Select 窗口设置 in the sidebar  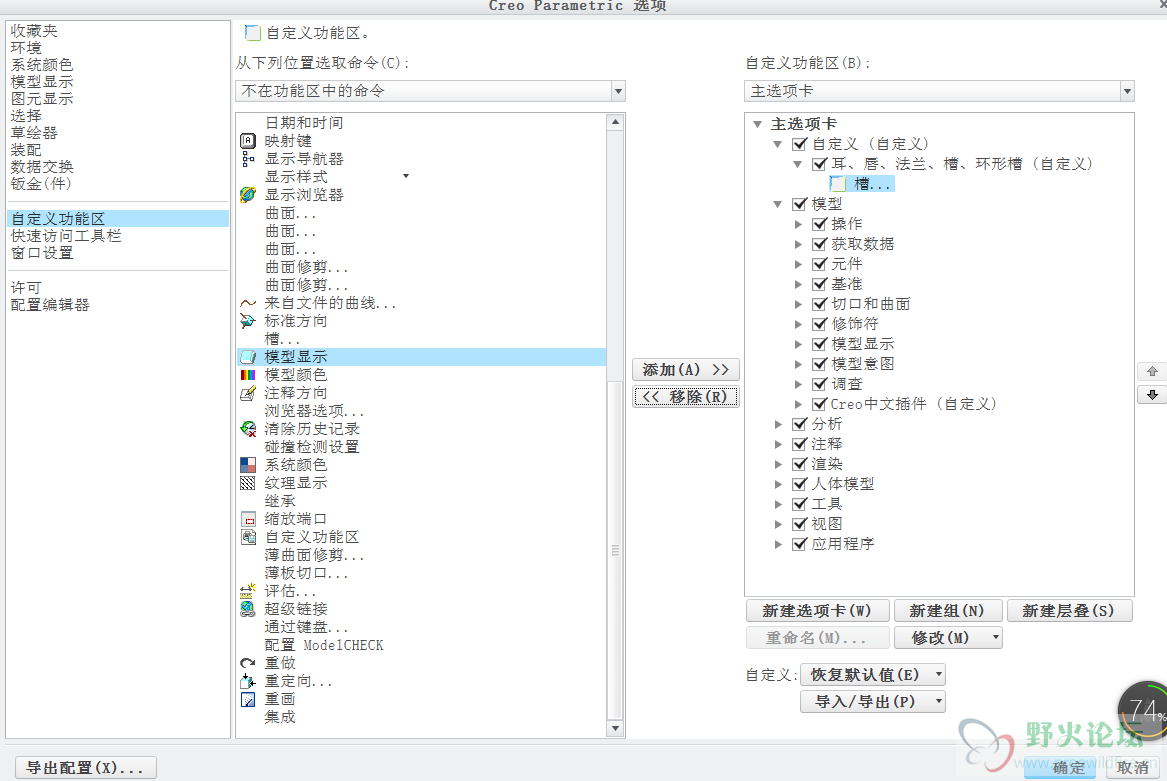(42, 253)
